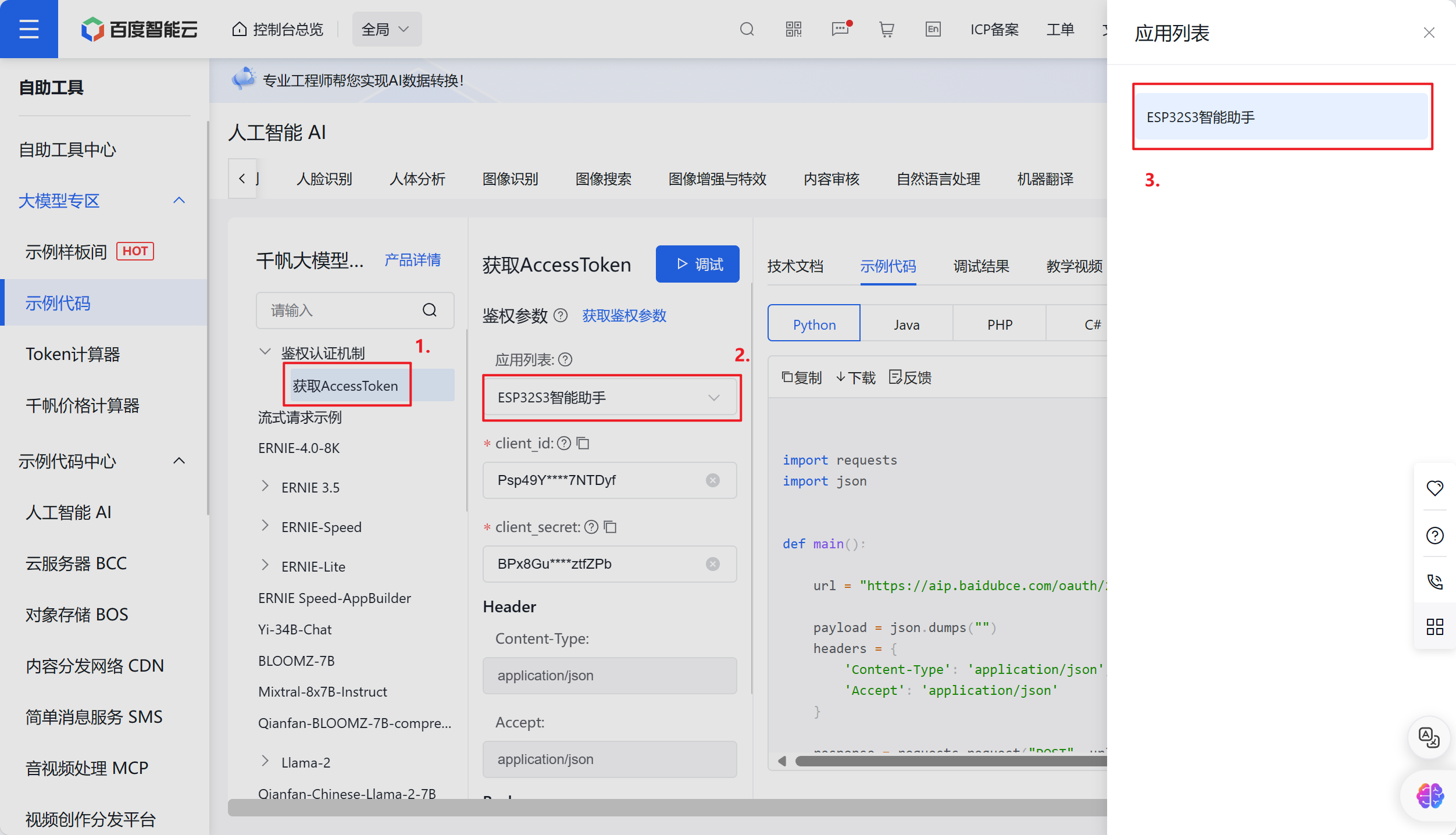Open the 自然语言处理 category tab
The width and height of the screenshot is (1456, 835).
(938, 179)
